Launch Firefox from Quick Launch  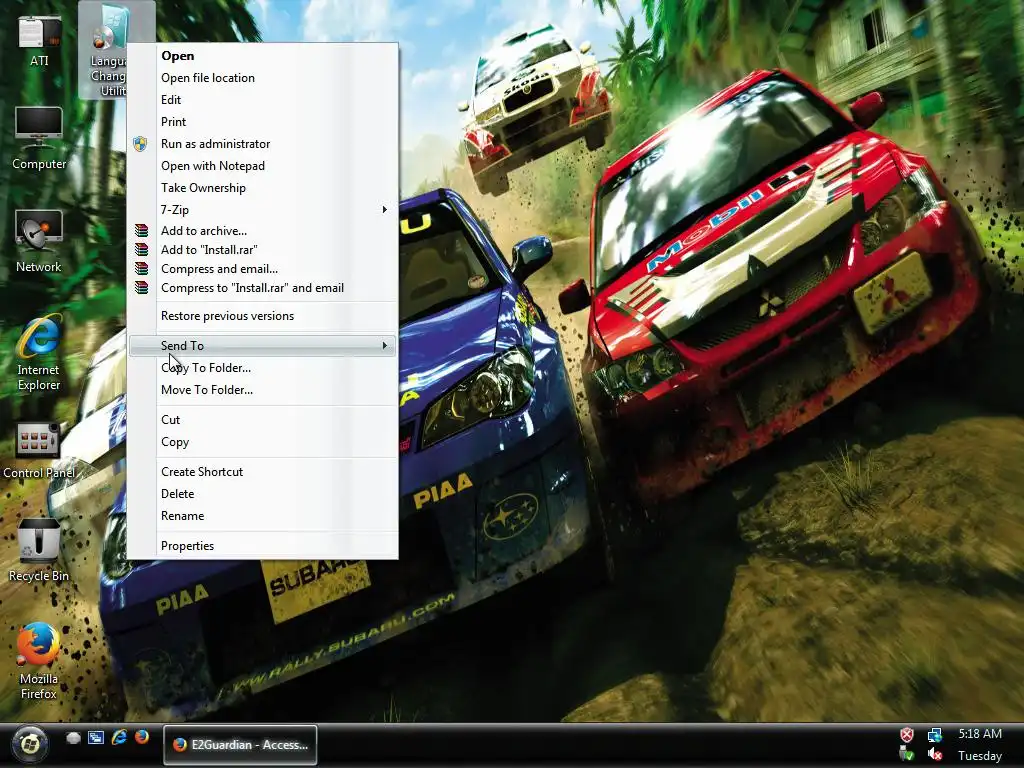[141, 737]
